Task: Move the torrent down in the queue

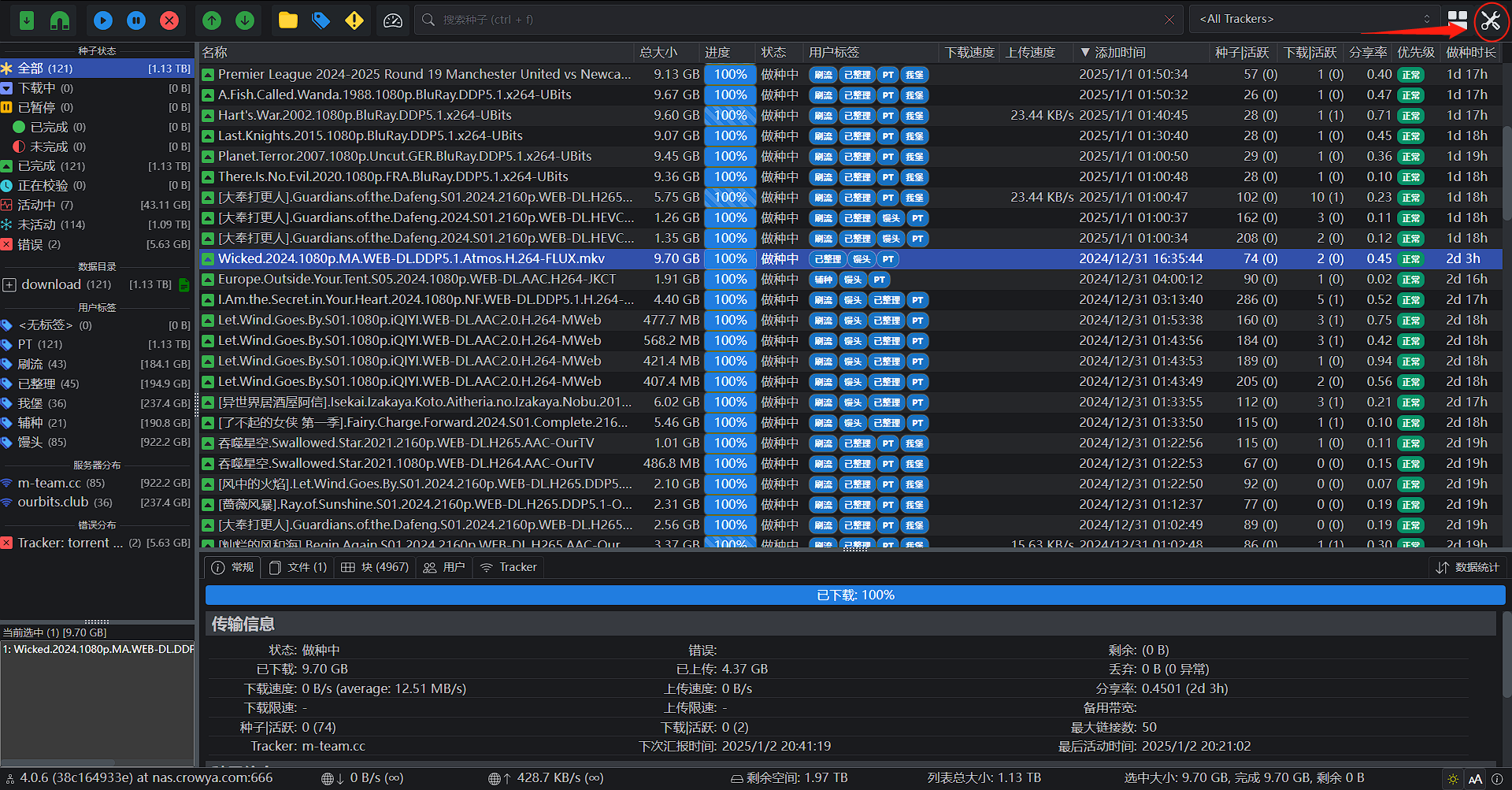Action: (245, 20)
